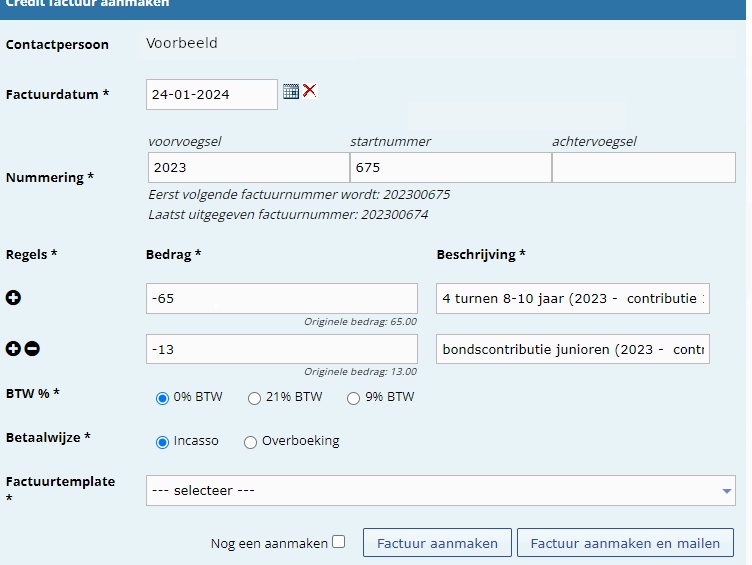This screenshot has height=565, width=752.
Task: Choose Incasso payment method
Action: click(x=163, y=441)
